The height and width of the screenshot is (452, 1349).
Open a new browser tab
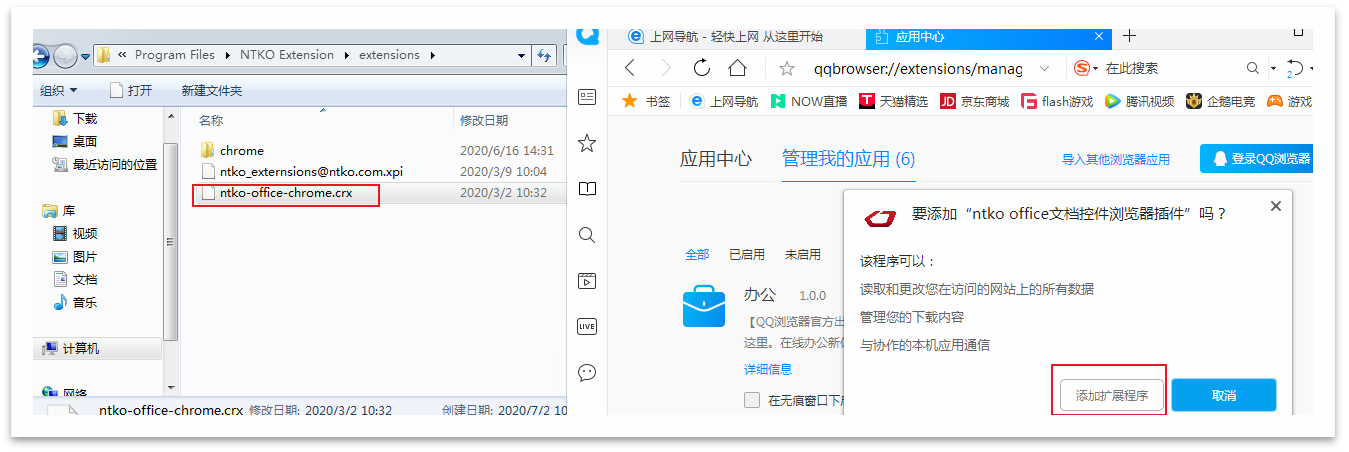[x=1130, y=36]
